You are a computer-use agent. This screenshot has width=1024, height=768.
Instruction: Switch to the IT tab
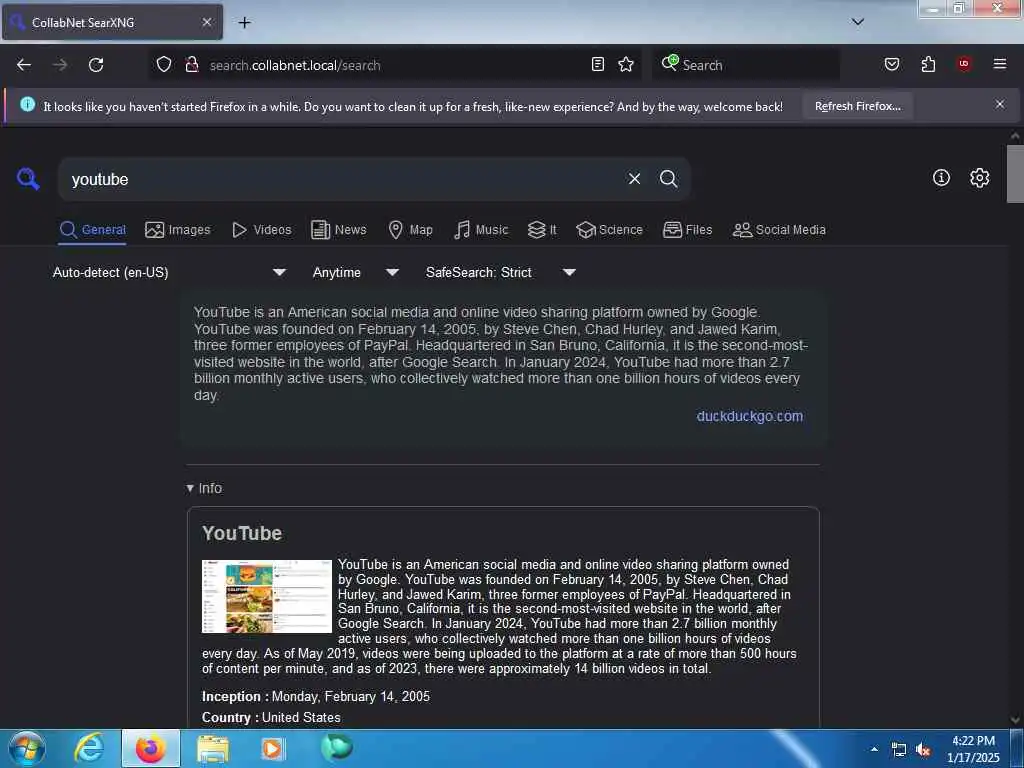[542, 230]
